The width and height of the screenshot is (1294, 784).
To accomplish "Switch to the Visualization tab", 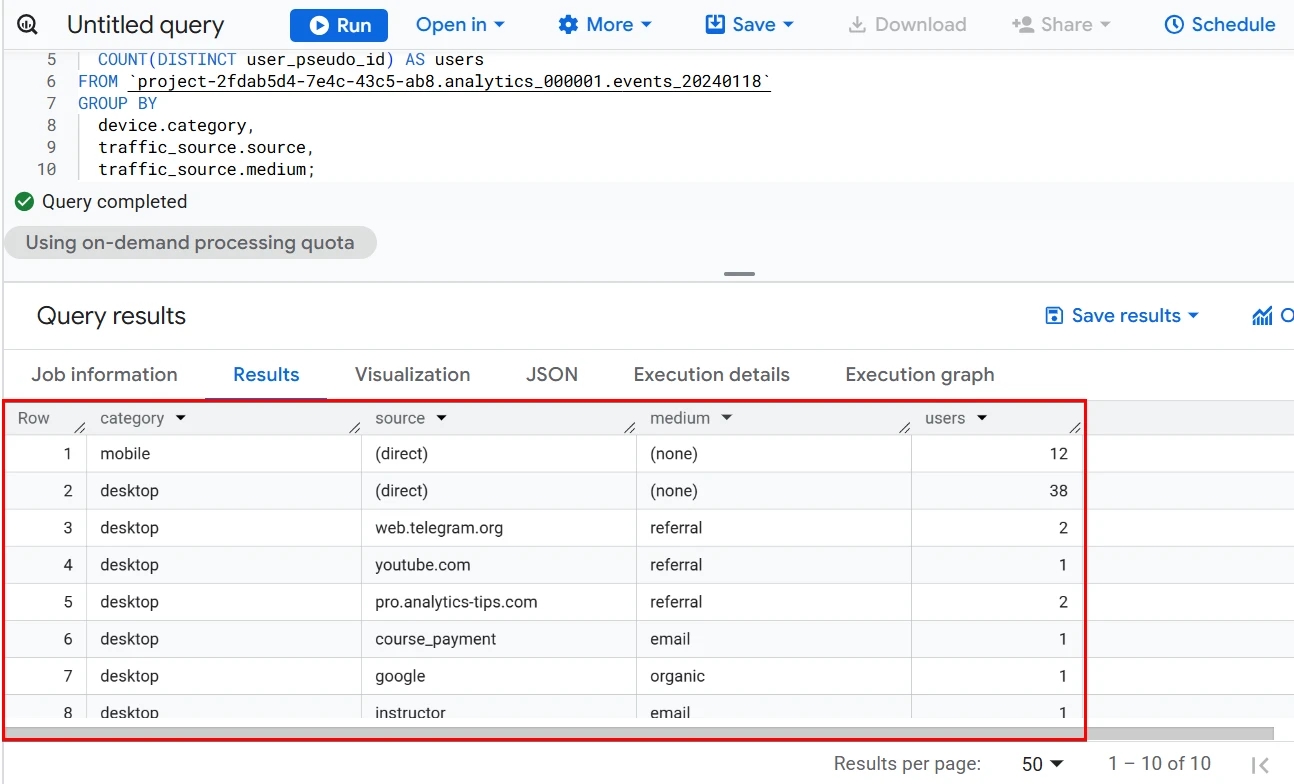I will coord(412,375).
